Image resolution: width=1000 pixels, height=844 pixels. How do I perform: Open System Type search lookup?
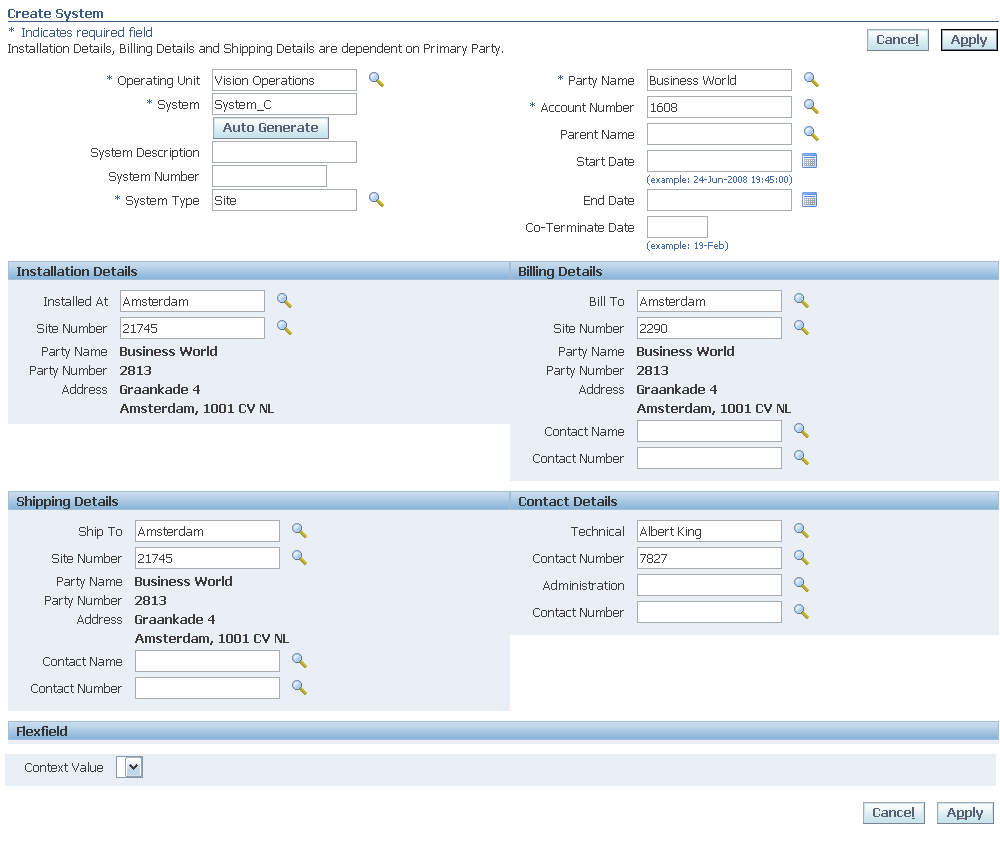pyautogui.click(x=376, y=200)
